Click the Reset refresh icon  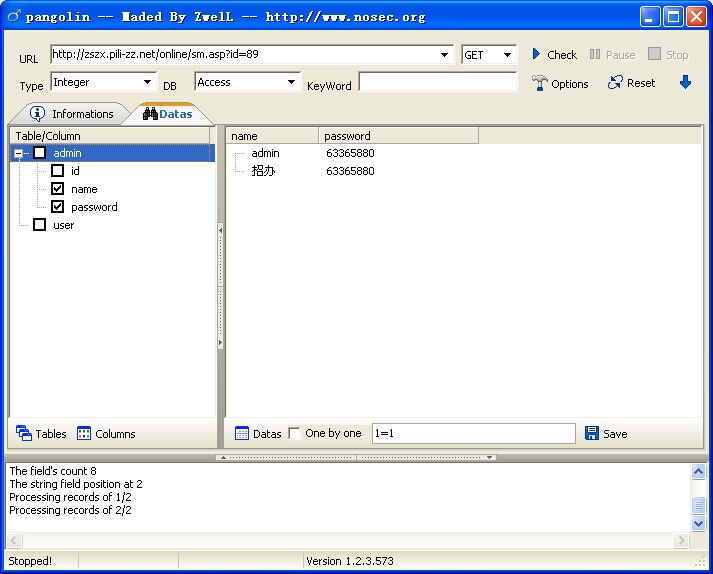(x=615, y=82)
